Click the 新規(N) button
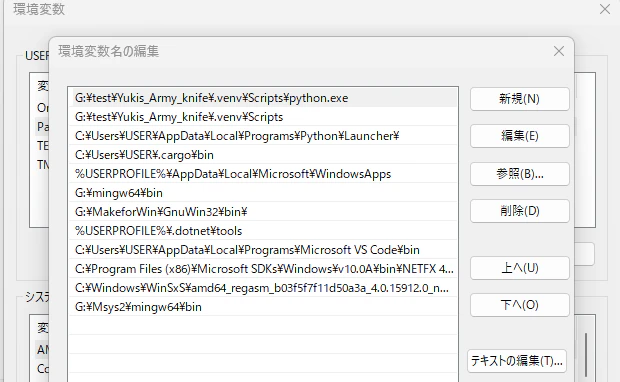Screen dimensions: 620x382 tap(520, 99)
